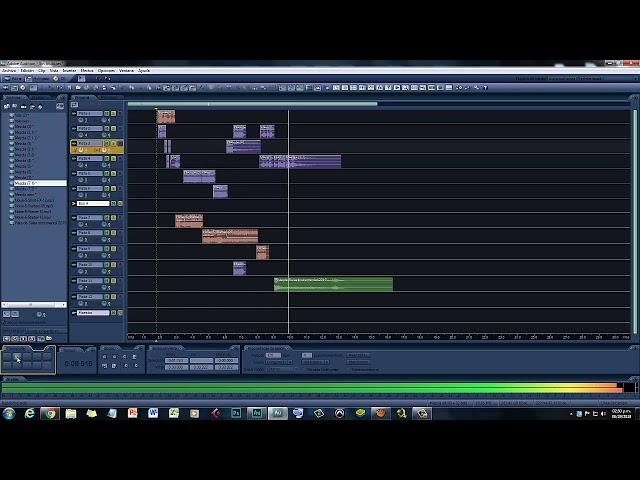Open the Edición menu
The width and height of the screenshot is (640, 480).
coord(27,71)
